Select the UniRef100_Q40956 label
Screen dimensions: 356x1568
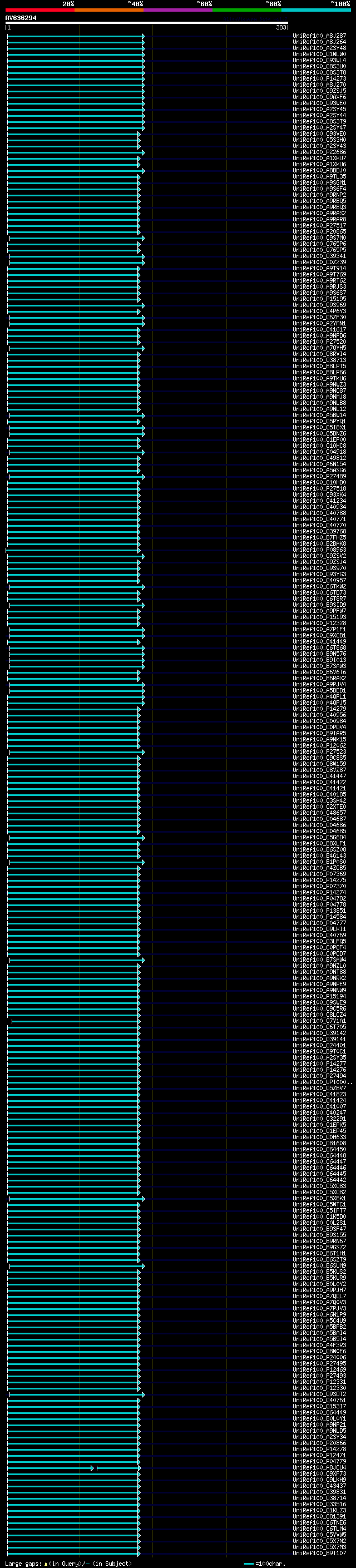click(x=319, y=715)
